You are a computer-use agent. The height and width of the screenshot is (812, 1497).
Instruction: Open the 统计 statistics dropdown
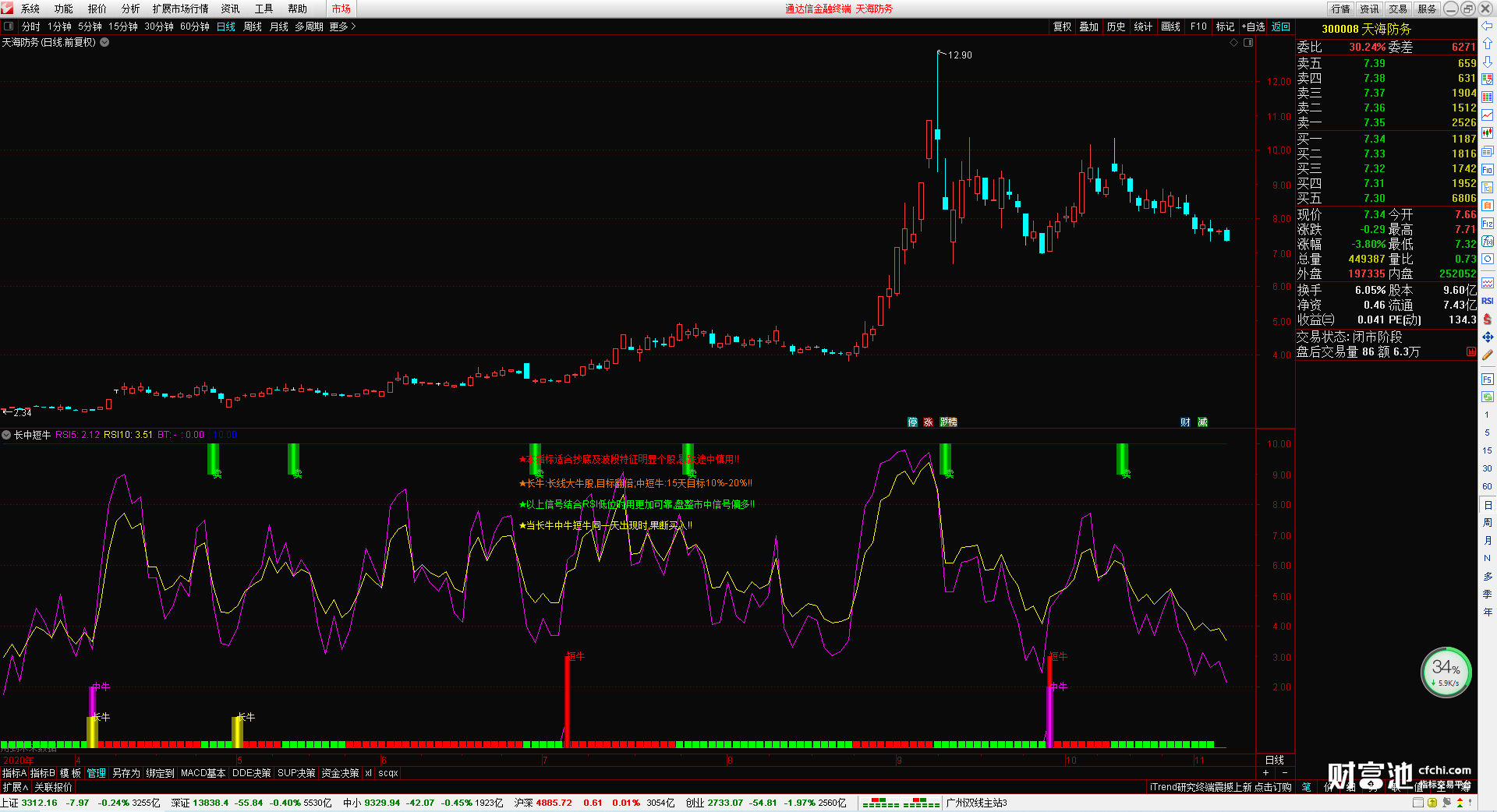pyautogui.click(x=1144, y=26)
